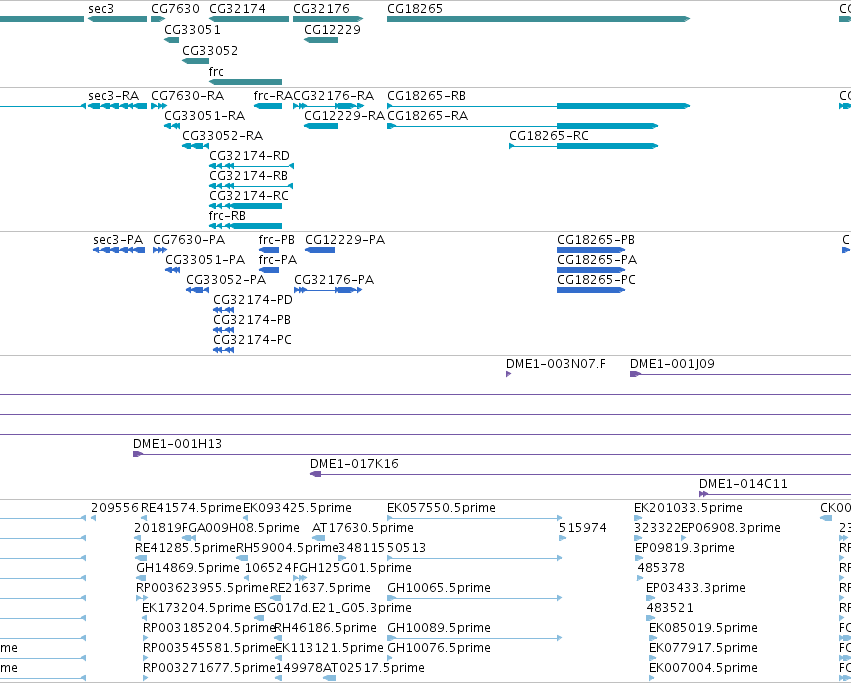This screenshot has height=683, width=851.
Task: Select the EK201033.5prime EST label
Action: tap(688, 508)
